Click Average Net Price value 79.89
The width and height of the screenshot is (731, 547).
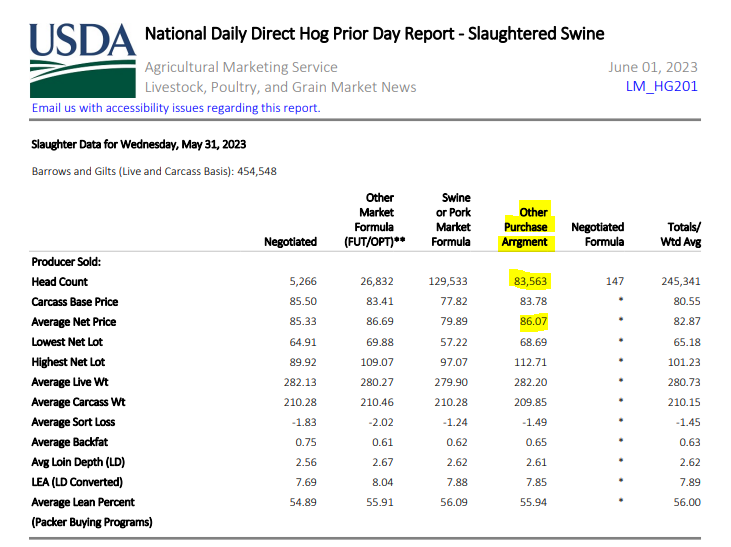454,321
